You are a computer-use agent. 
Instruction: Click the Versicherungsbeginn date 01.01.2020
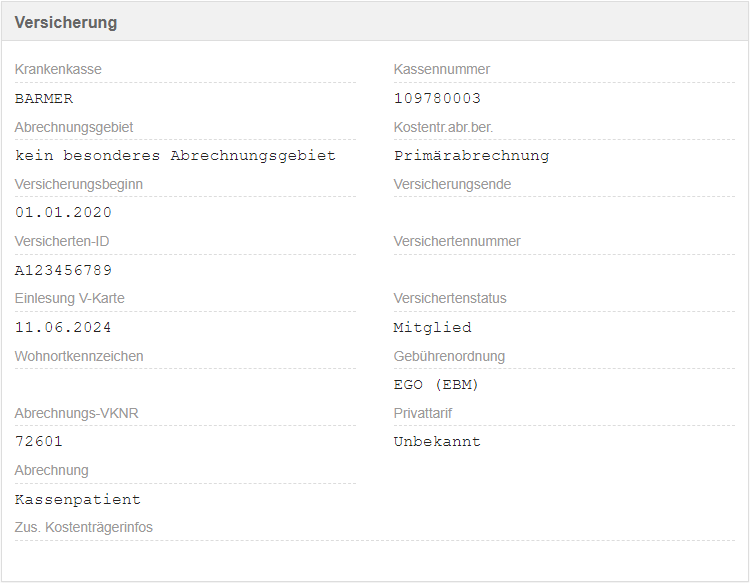point(63,212)
